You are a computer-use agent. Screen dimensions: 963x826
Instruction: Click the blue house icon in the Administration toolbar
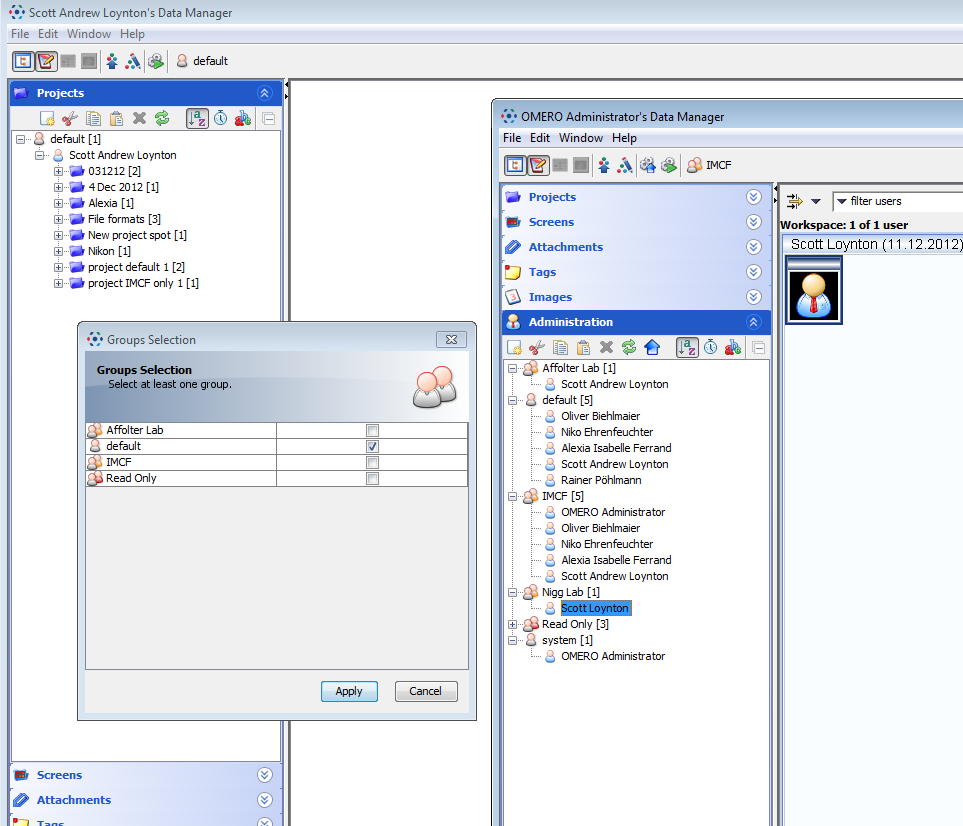pos(652,348)
